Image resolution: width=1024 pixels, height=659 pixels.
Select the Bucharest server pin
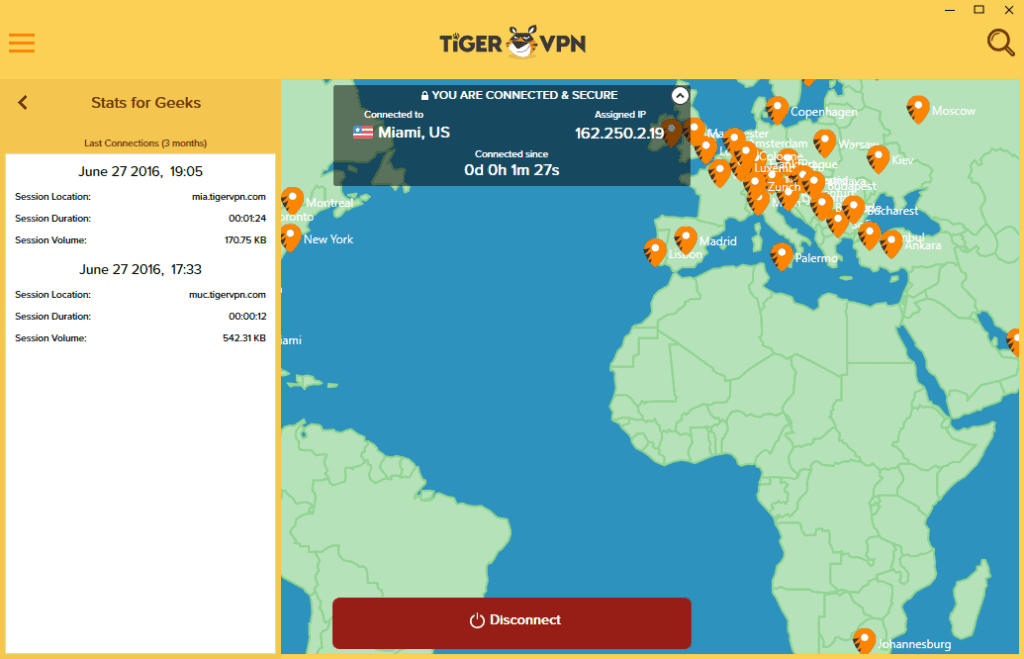pos(853,210)
